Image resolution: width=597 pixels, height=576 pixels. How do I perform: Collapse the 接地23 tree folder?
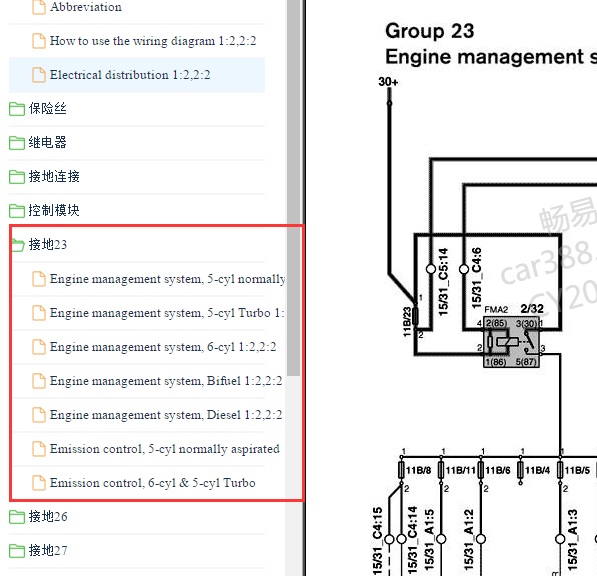(x=48, y=244)
